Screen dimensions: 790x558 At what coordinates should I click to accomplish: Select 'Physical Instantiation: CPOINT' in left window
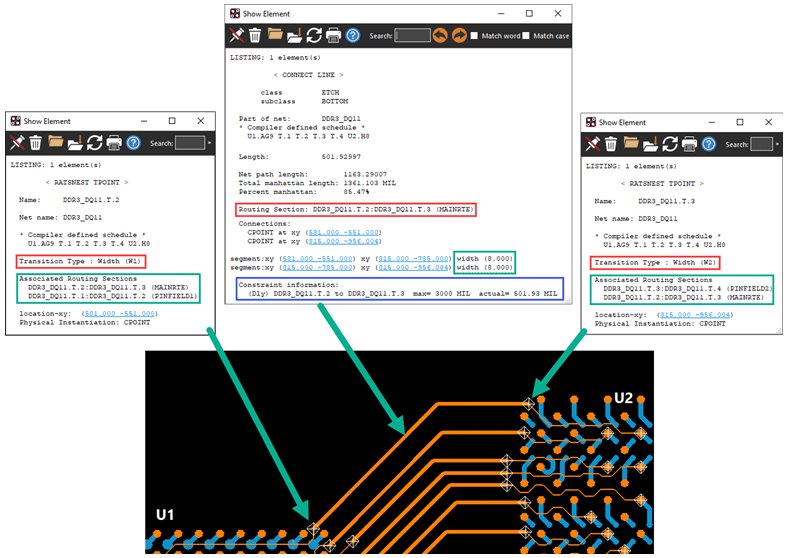[85, 322]
